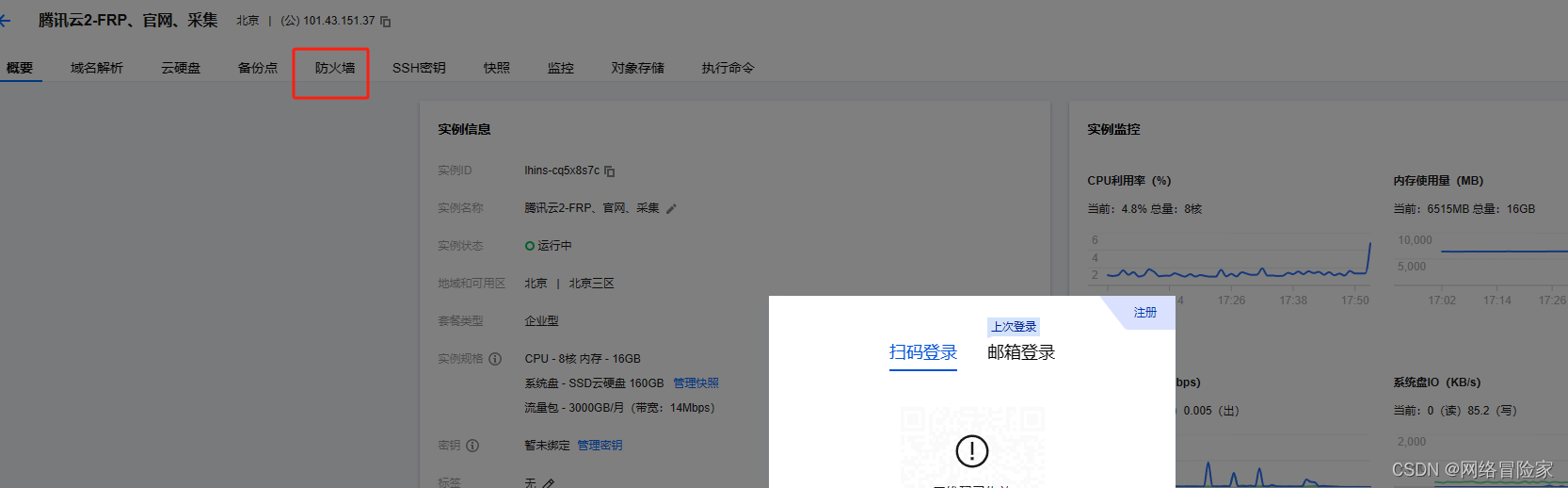
Task: Click the 注册 corner link
Action: coord(1145,313)
